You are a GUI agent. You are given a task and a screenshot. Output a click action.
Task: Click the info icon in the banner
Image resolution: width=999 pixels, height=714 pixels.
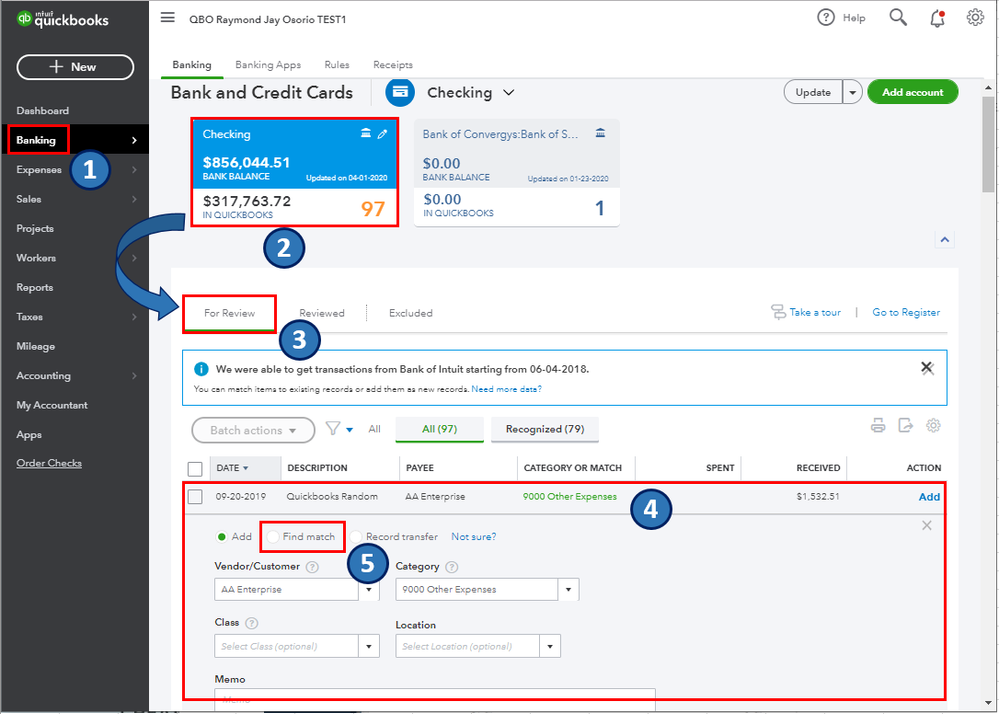pos(201,369)
